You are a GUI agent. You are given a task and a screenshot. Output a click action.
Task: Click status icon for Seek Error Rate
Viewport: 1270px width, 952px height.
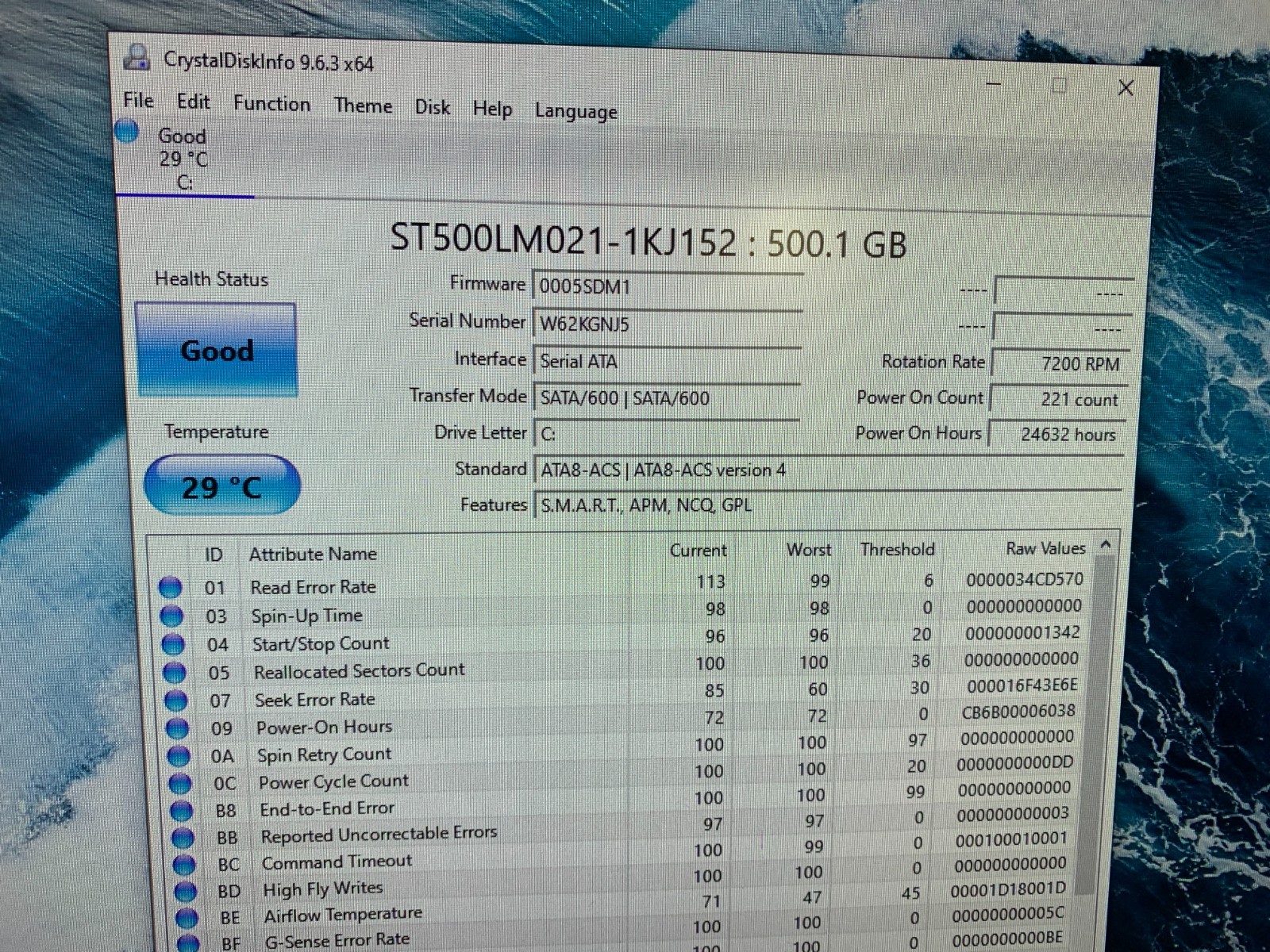[x=175, y=701]
